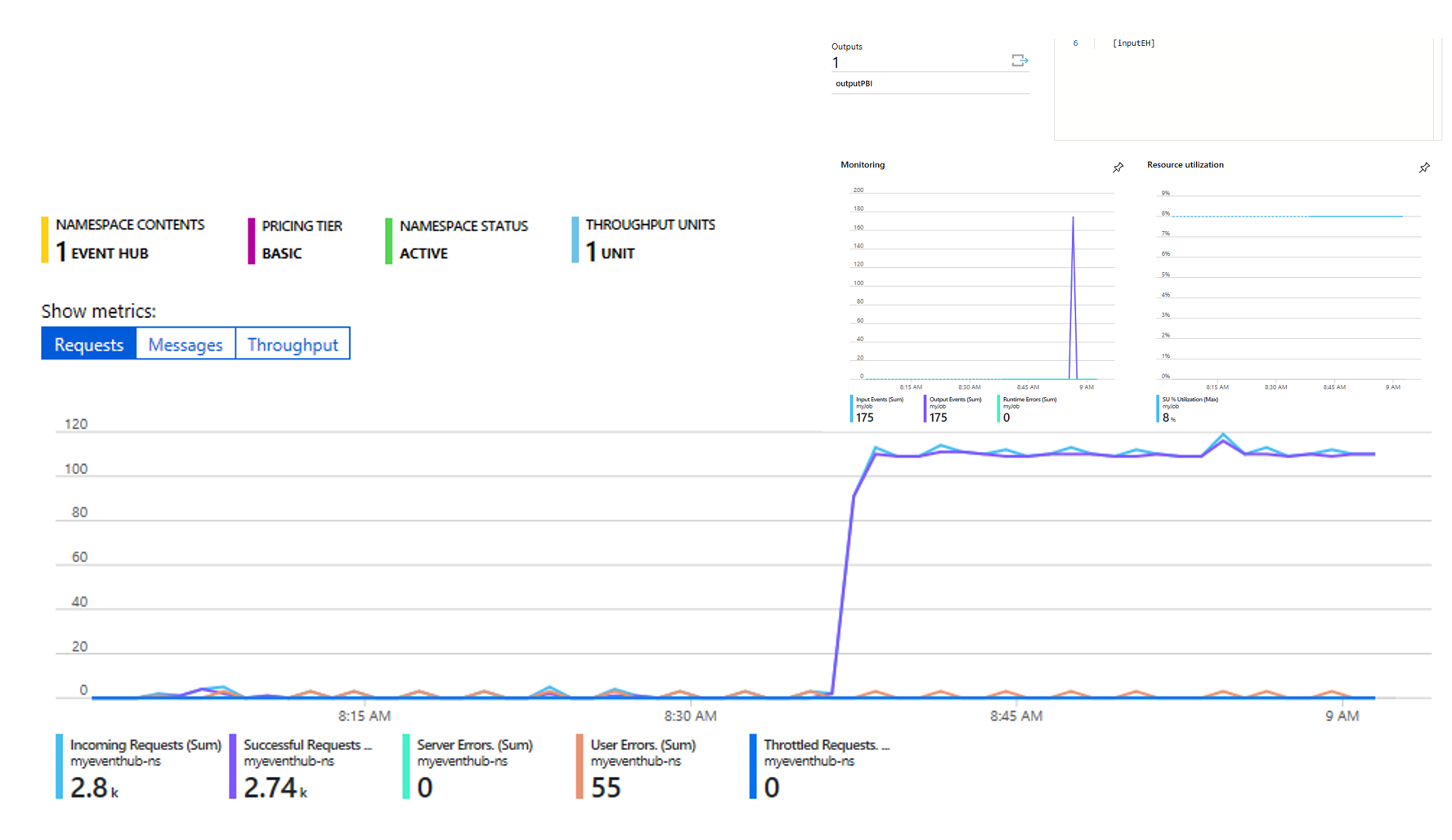The width and height of the screenshot is (1452, 840).
Task: Click SU % Utilization (Max) legend item
Action: (x=1189, y=409)
